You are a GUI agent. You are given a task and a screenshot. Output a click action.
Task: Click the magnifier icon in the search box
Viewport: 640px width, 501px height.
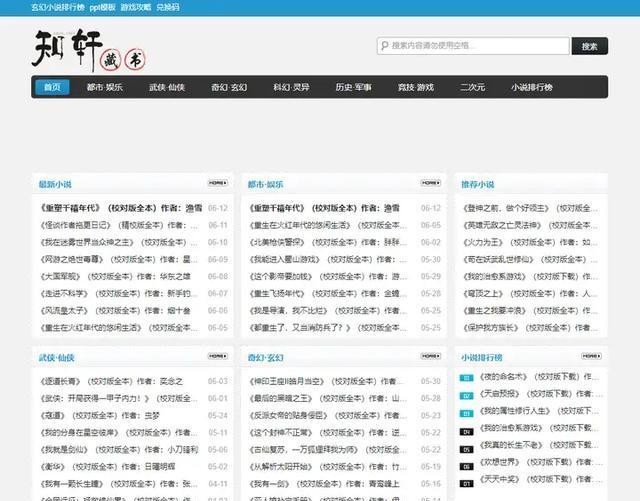tap(385, 46)
